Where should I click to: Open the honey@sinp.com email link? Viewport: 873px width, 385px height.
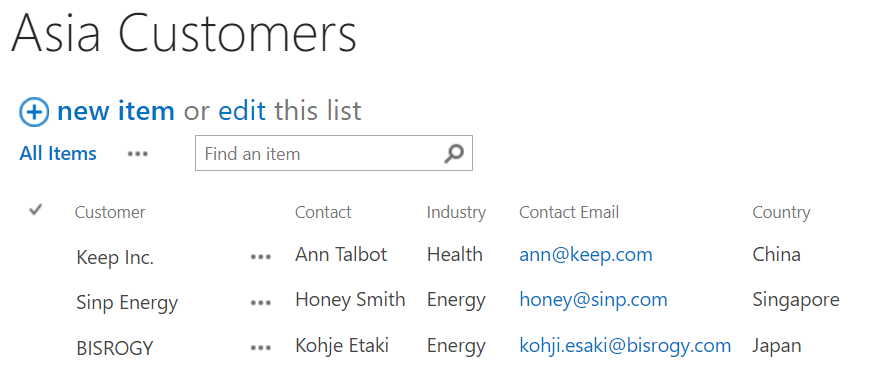(594, 300)
